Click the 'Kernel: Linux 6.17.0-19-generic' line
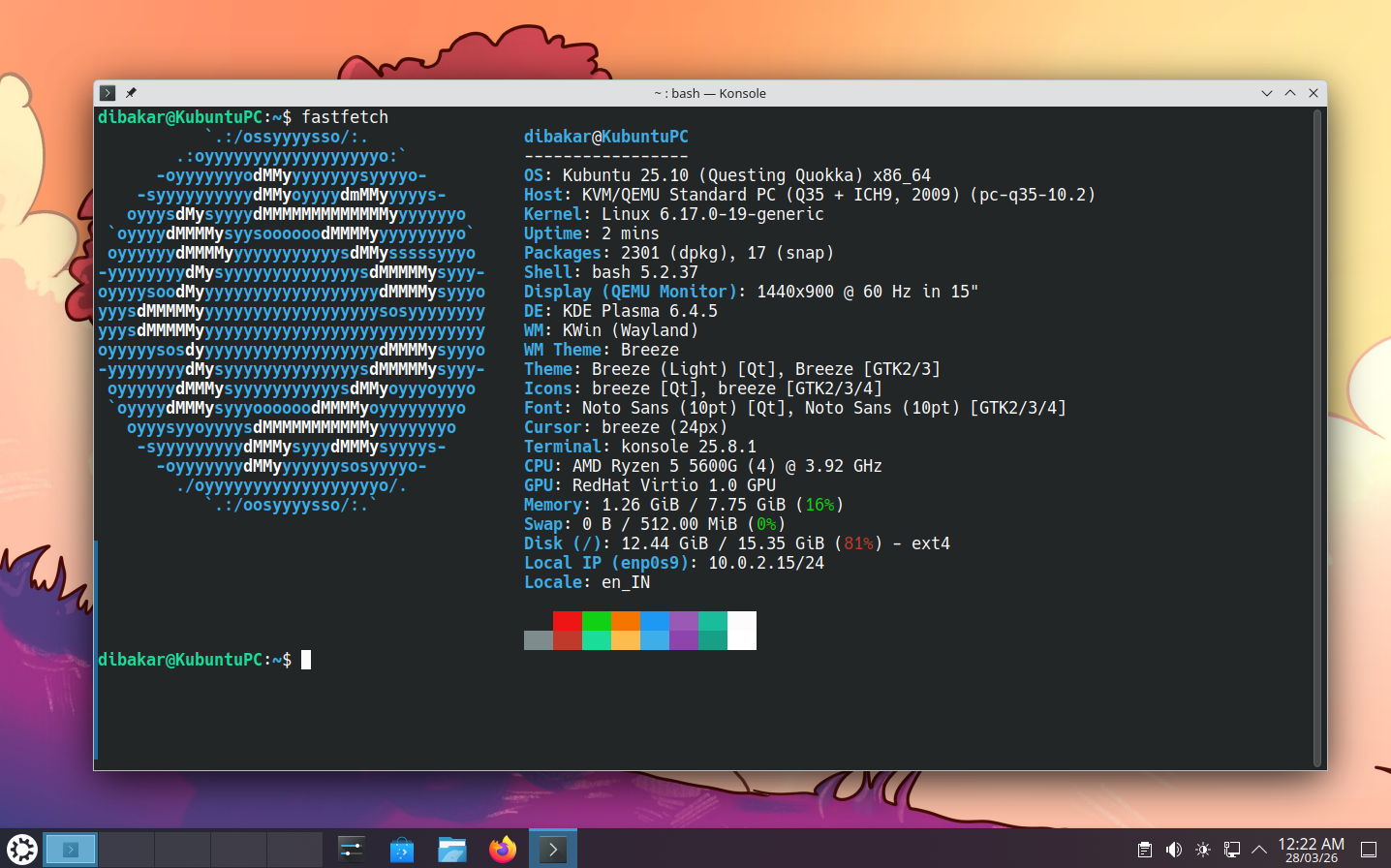The image size is (1391, 868). [674, 214]
